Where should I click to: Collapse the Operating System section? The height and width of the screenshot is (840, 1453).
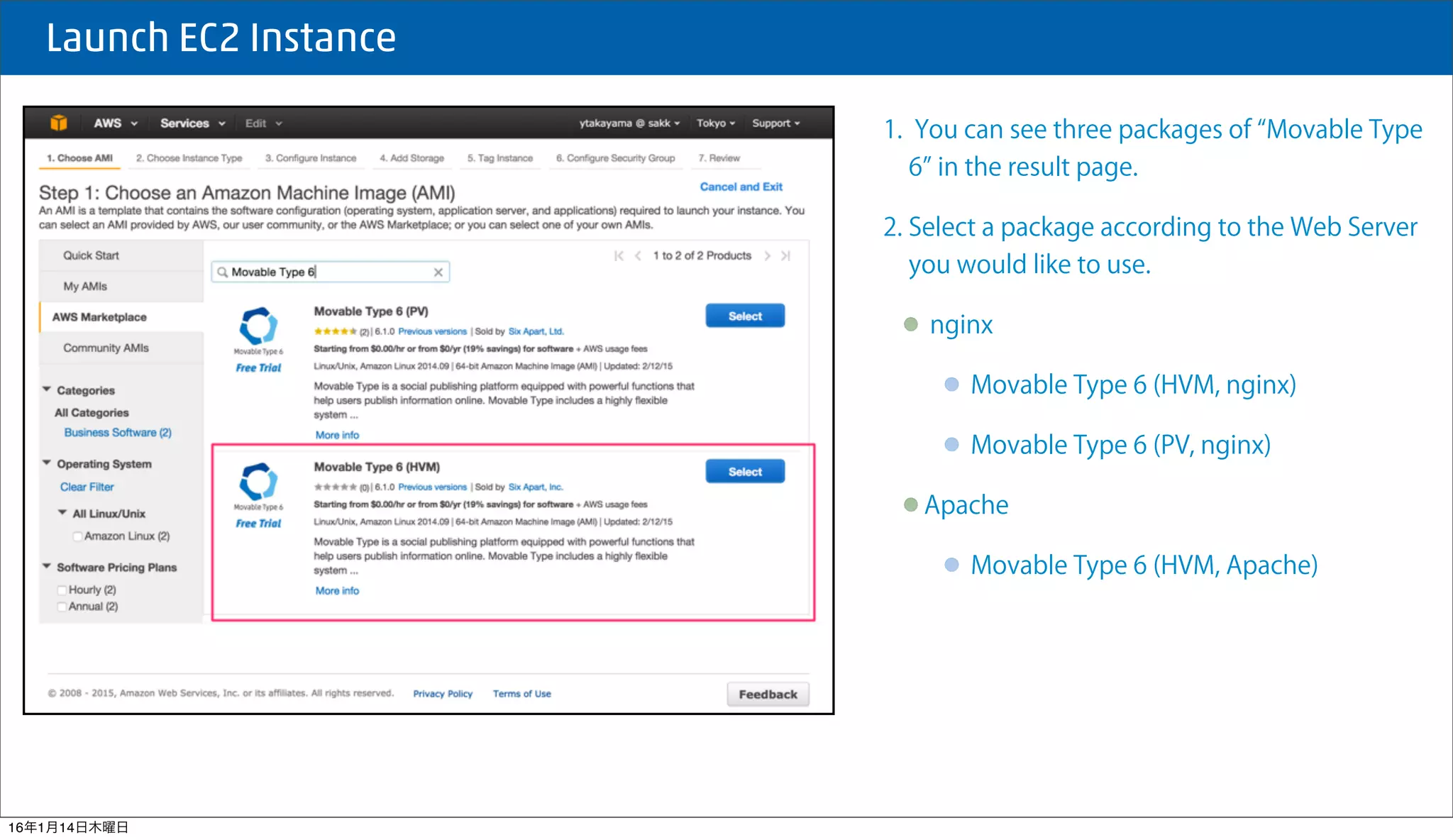(x=47, y=463)
